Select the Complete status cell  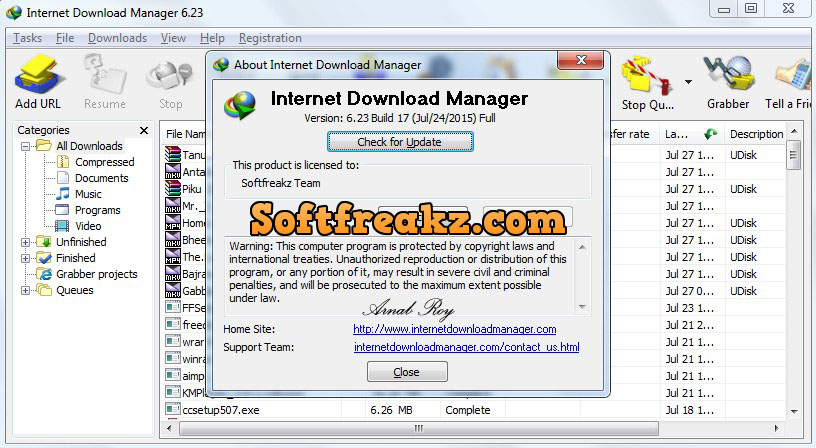coord(468,410)
